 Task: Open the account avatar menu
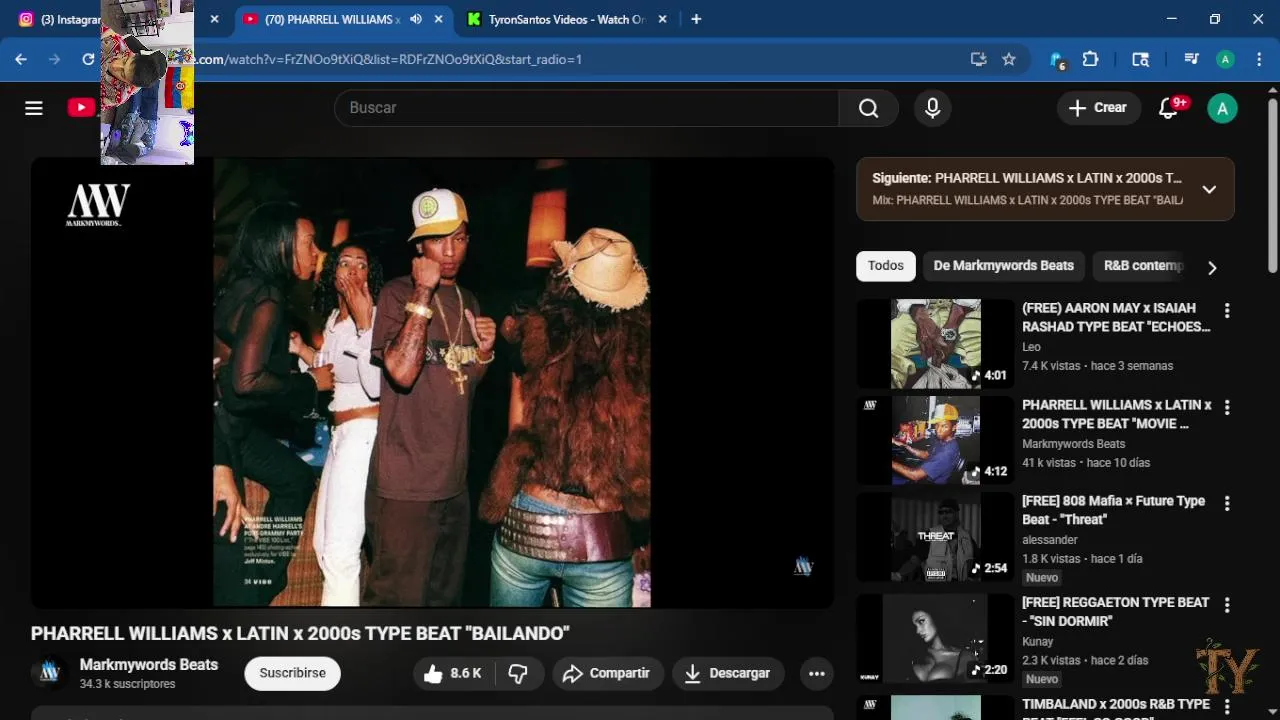[x=1222, y=108]
